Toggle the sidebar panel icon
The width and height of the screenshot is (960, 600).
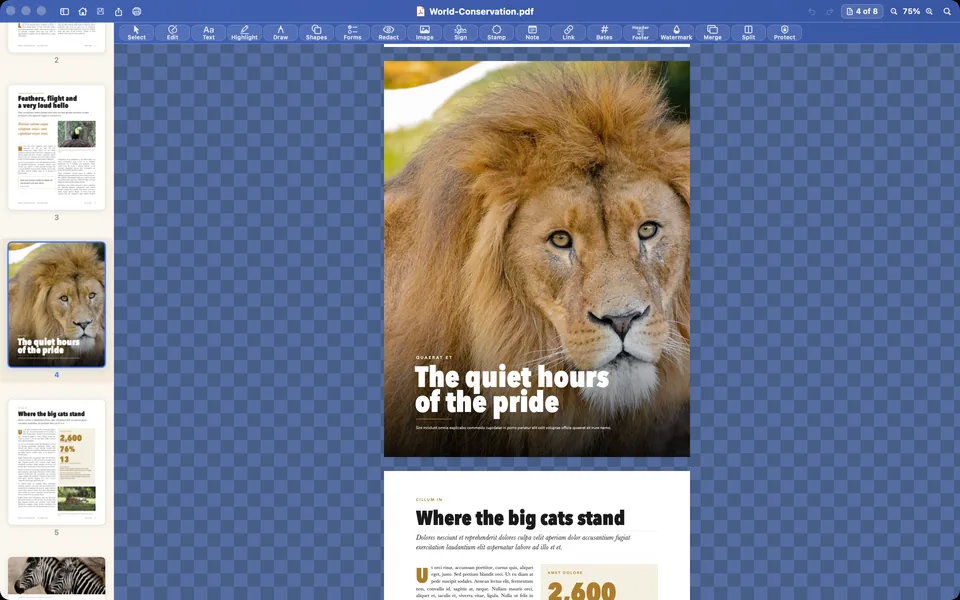[x=64, y=12]
